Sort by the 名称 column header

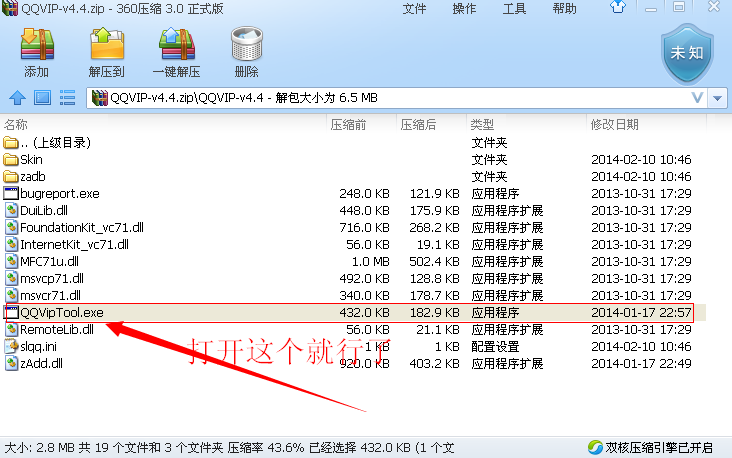16,125
